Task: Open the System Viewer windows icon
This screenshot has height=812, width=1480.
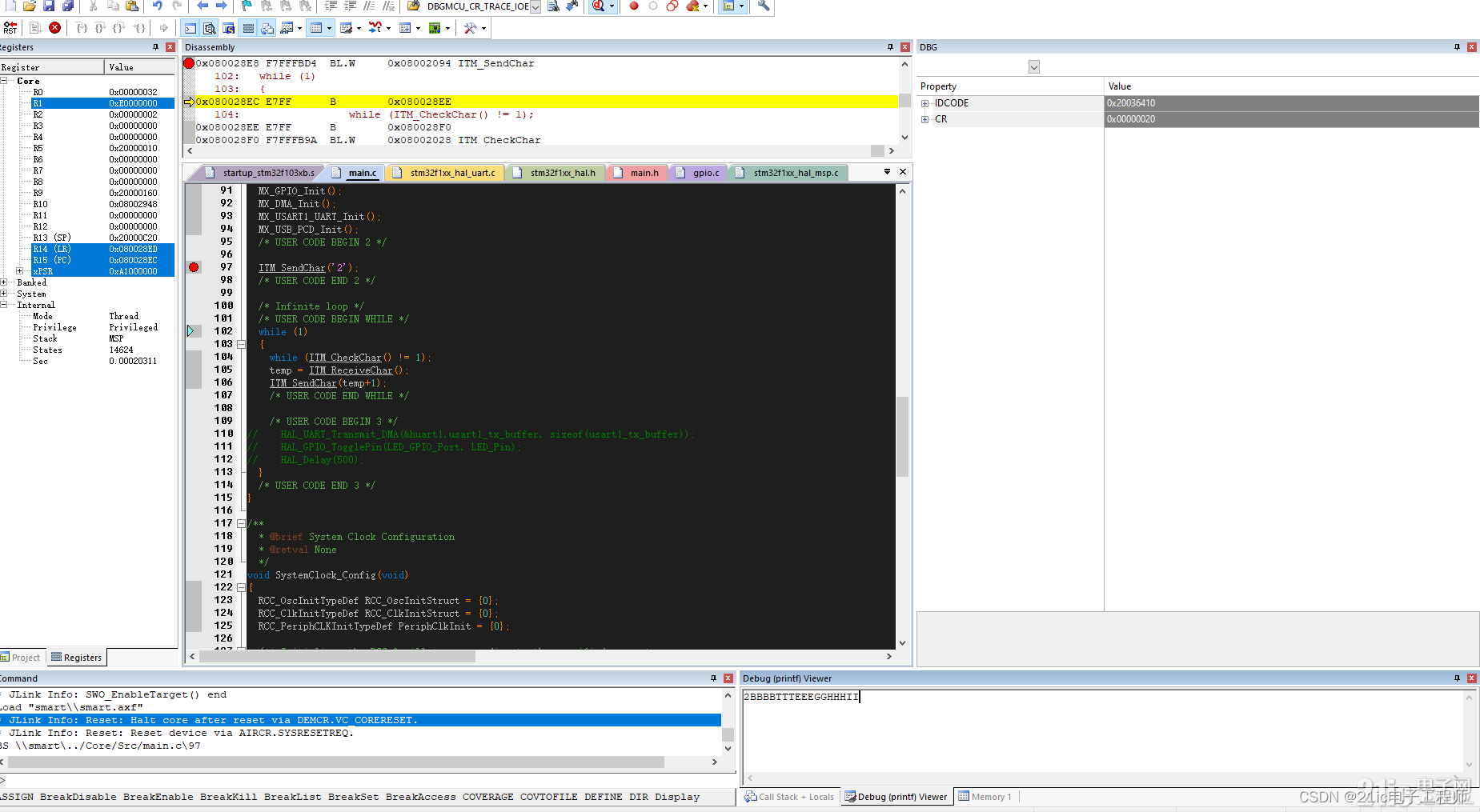Action: [435, 28]
